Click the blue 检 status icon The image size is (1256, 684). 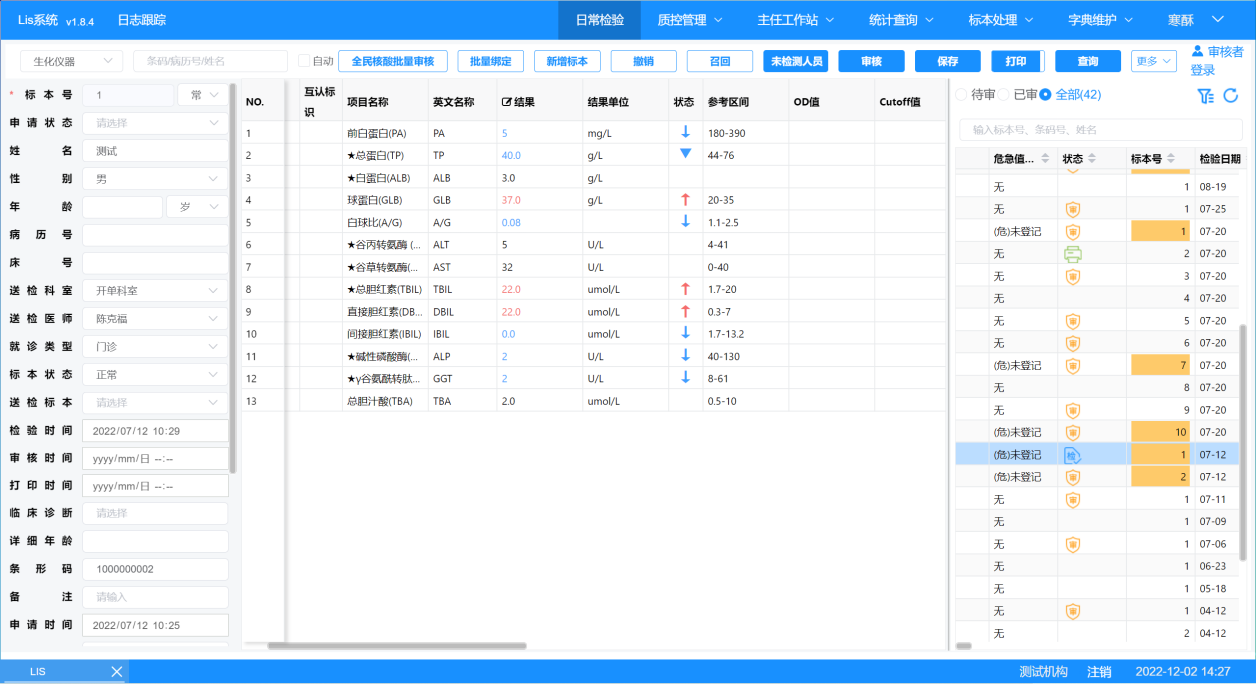[1072, 455]
